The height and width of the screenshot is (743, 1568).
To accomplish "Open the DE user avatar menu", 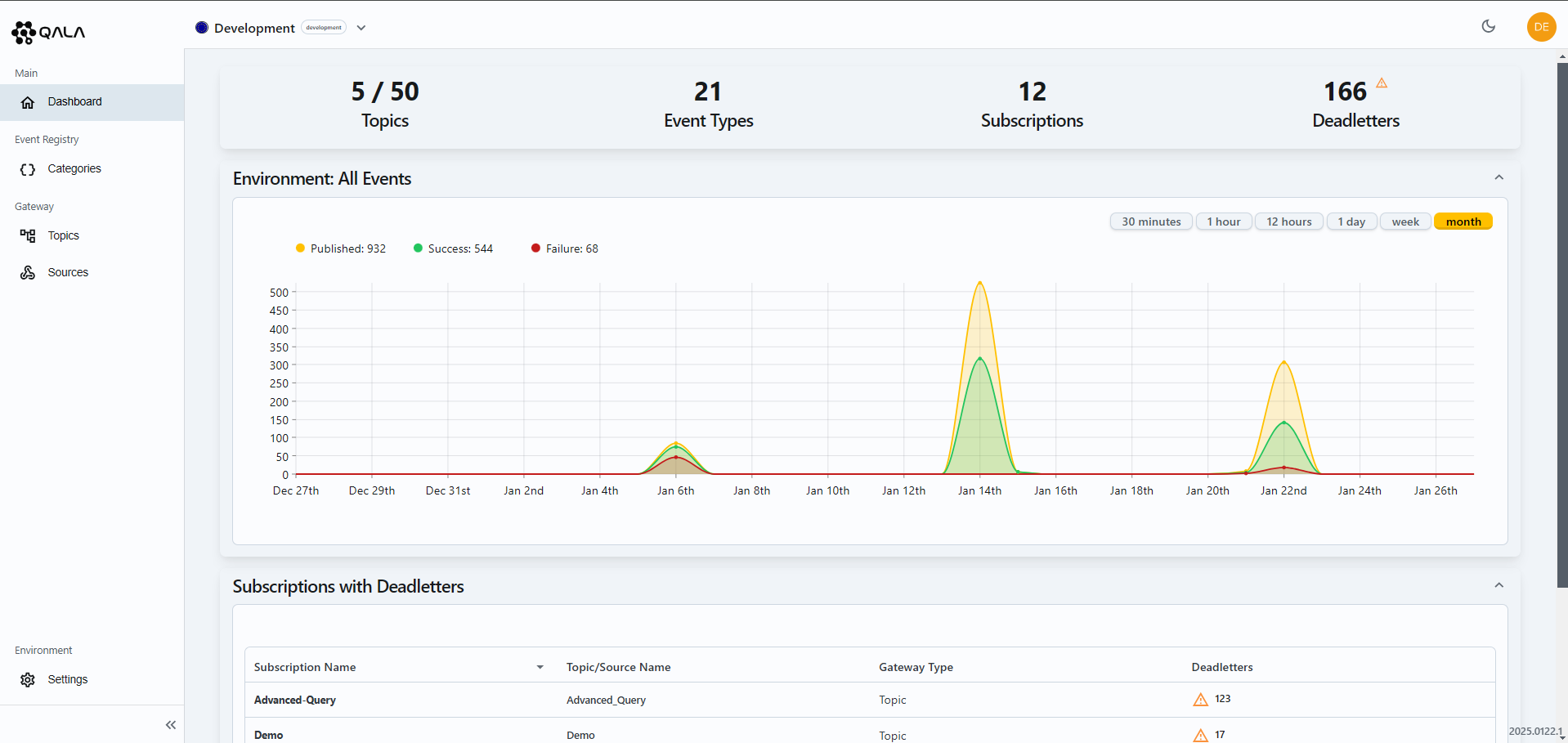I will coord(1542,27).
